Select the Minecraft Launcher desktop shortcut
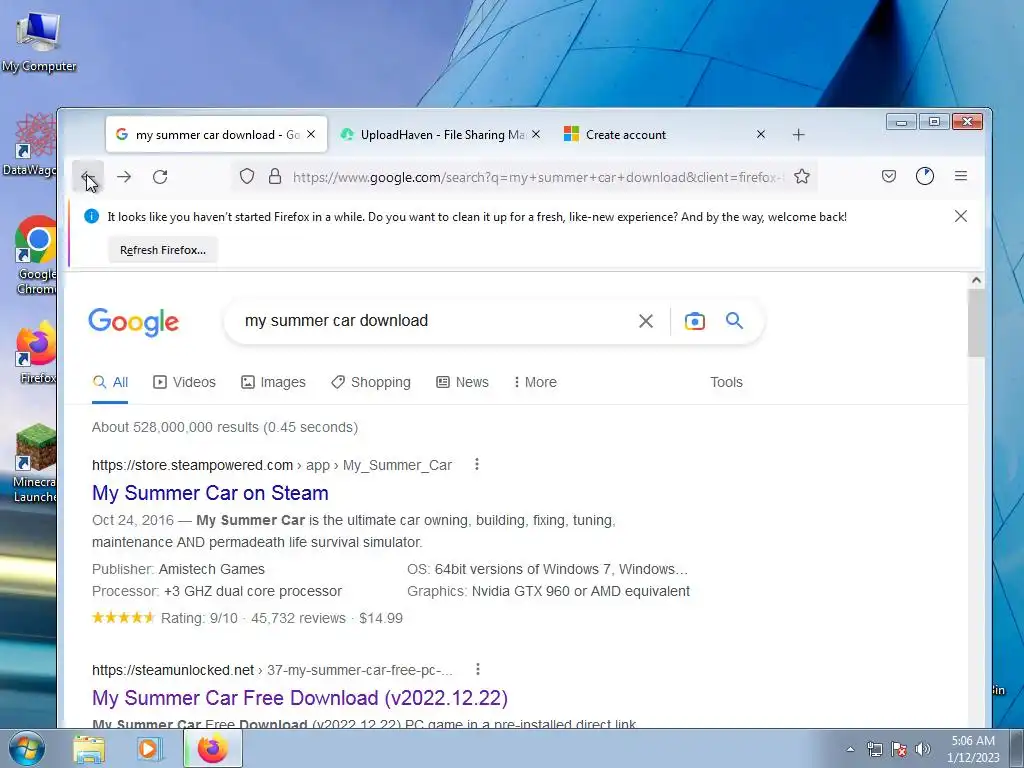Image resolution: width=1024 pixels, height=768 pixels. tap(34, 463)
